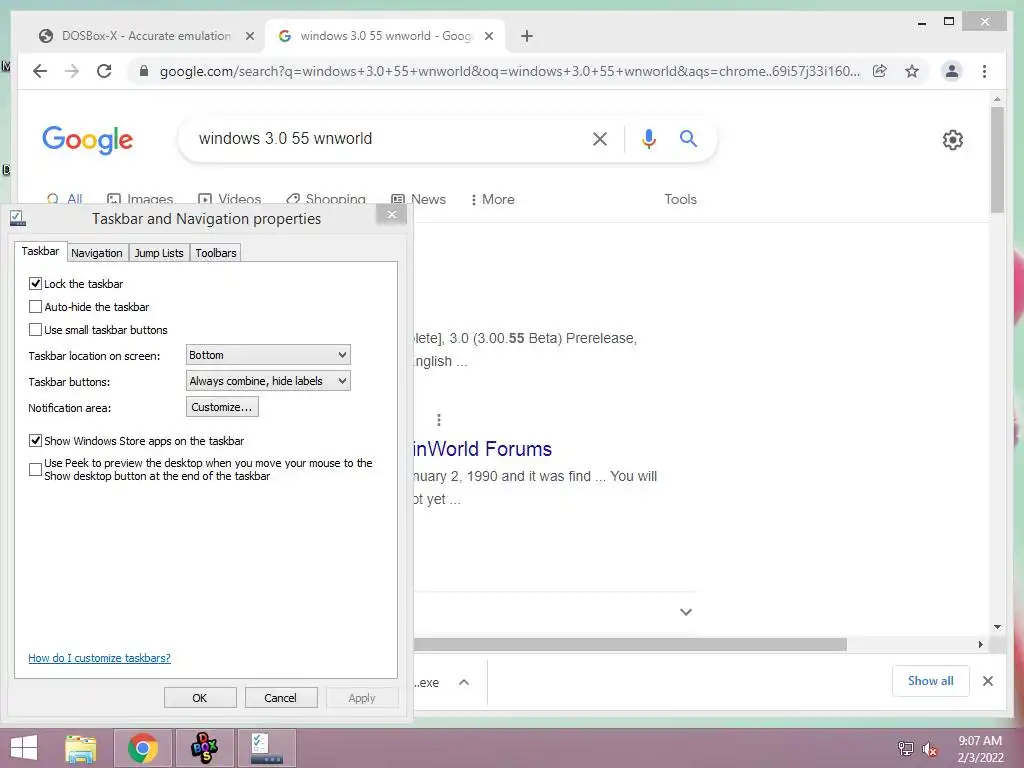Image resolution: width=1024 pixels, height=768 pixels.
Task: Click Cancel in Taskbar properties
Action: [281, 697]
